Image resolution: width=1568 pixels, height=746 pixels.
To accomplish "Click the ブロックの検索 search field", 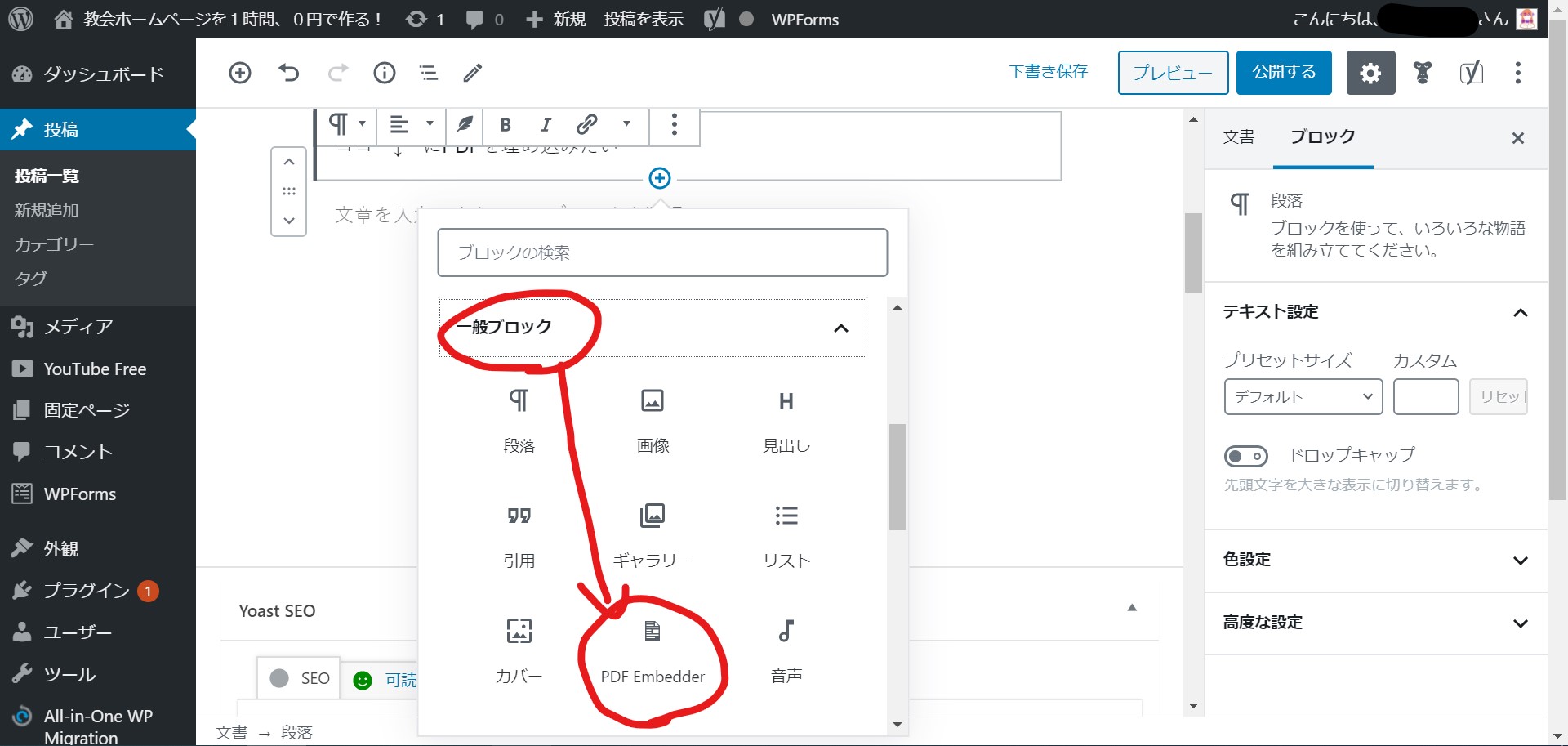I will pyautogui.click(x=662, y=252).
